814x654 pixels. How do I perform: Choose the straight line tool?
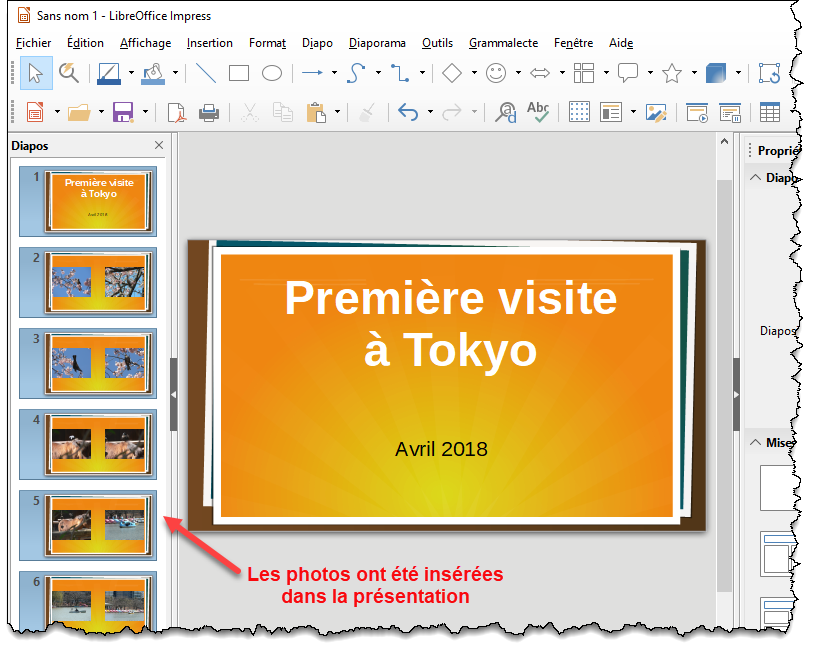coord(206,73)
